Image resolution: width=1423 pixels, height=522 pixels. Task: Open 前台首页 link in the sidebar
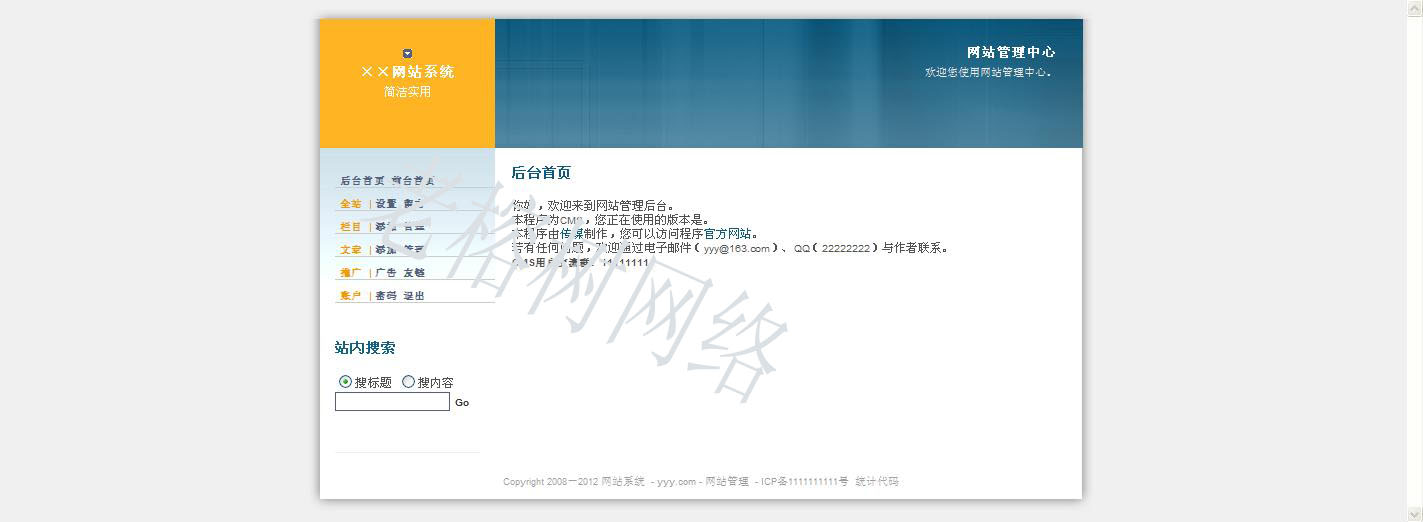[413, 181]
